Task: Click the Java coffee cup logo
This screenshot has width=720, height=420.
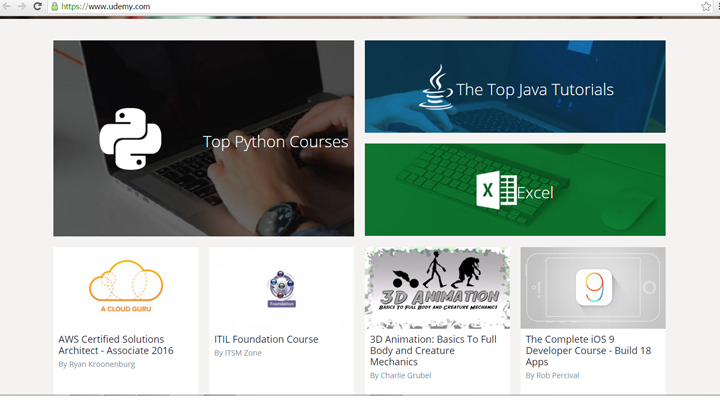Action: 436,87
